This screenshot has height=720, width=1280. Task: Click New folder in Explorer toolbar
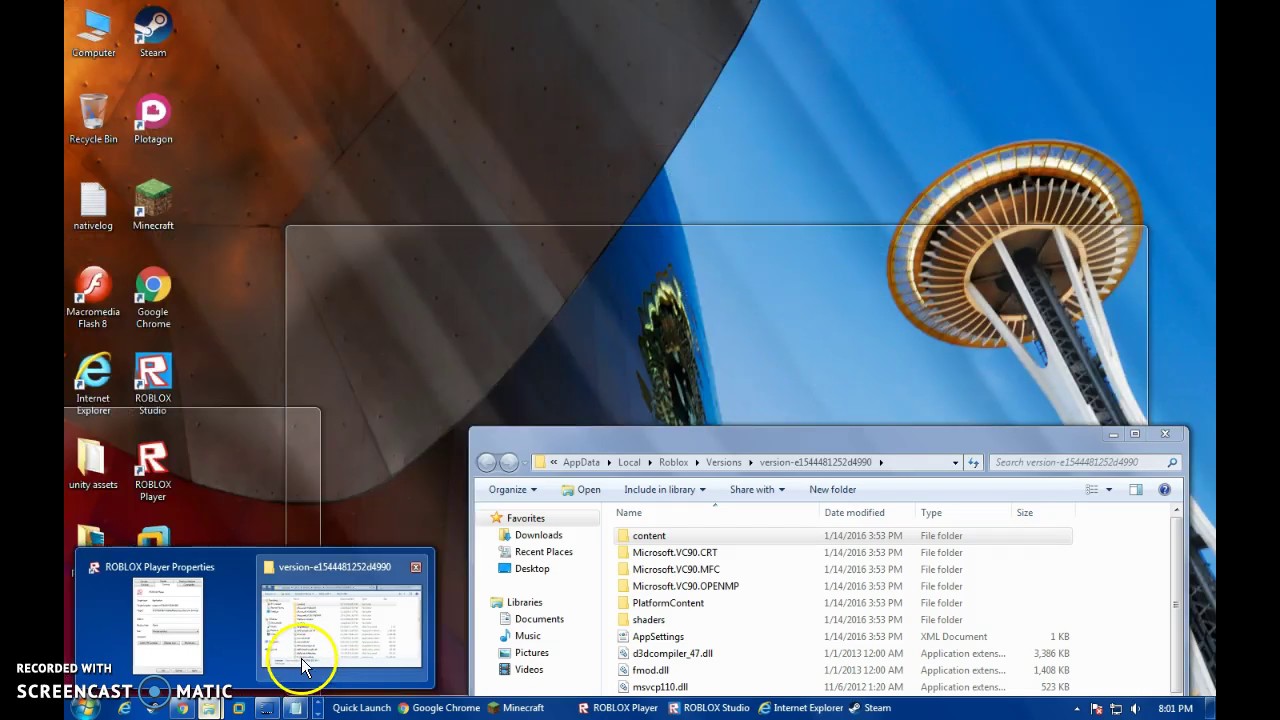pos(832,490)
